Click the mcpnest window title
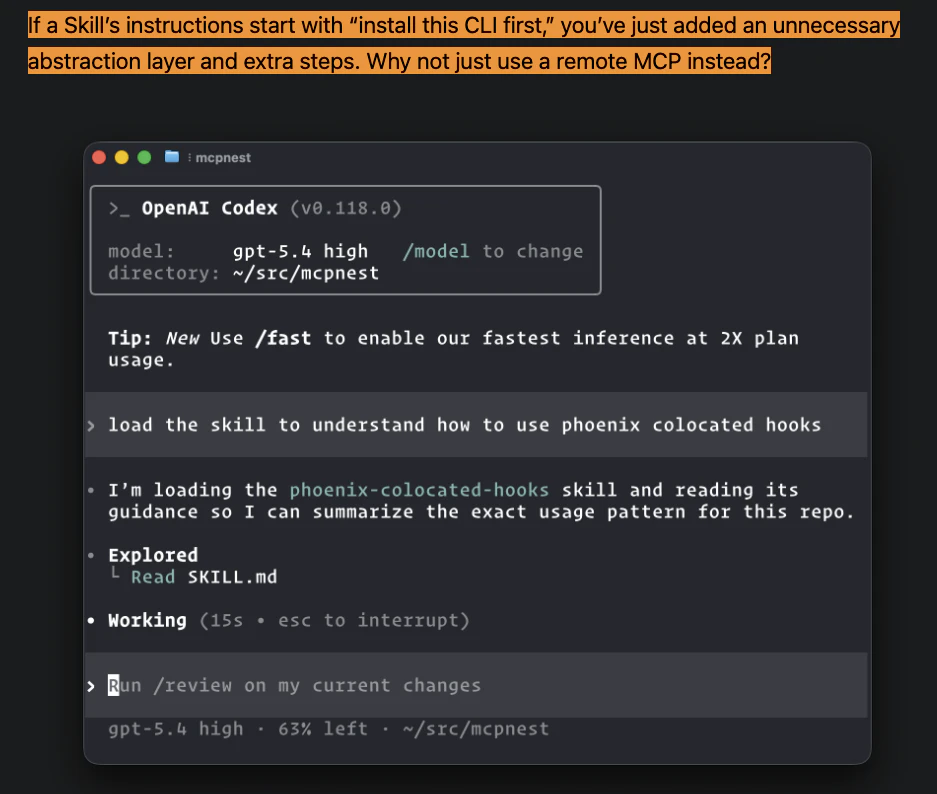This screenshot has width=937, height=794. tap(223, 158)
